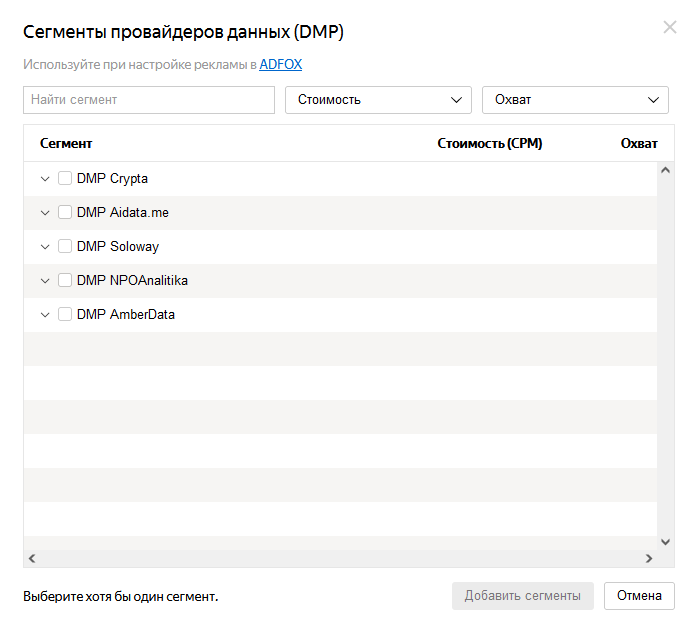Click the Добавить сегменты button
Screen dimensions: 698x636
coord(523,595)
